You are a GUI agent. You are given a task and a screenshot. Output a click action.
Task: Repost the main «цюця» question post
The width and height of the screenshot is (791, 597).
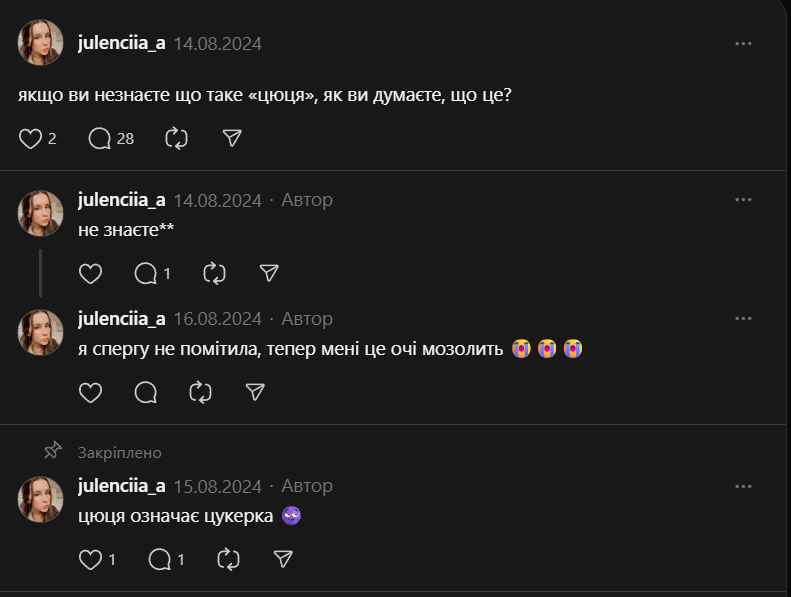[177, 138]
